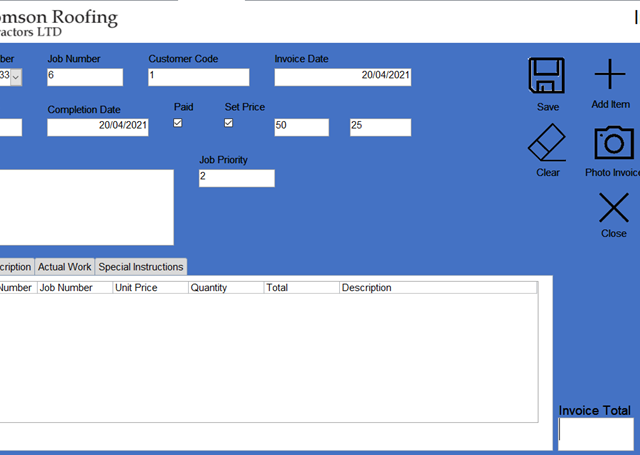Click the Invoice Total box
640x455 pixels.
click(x=595, y=433)
